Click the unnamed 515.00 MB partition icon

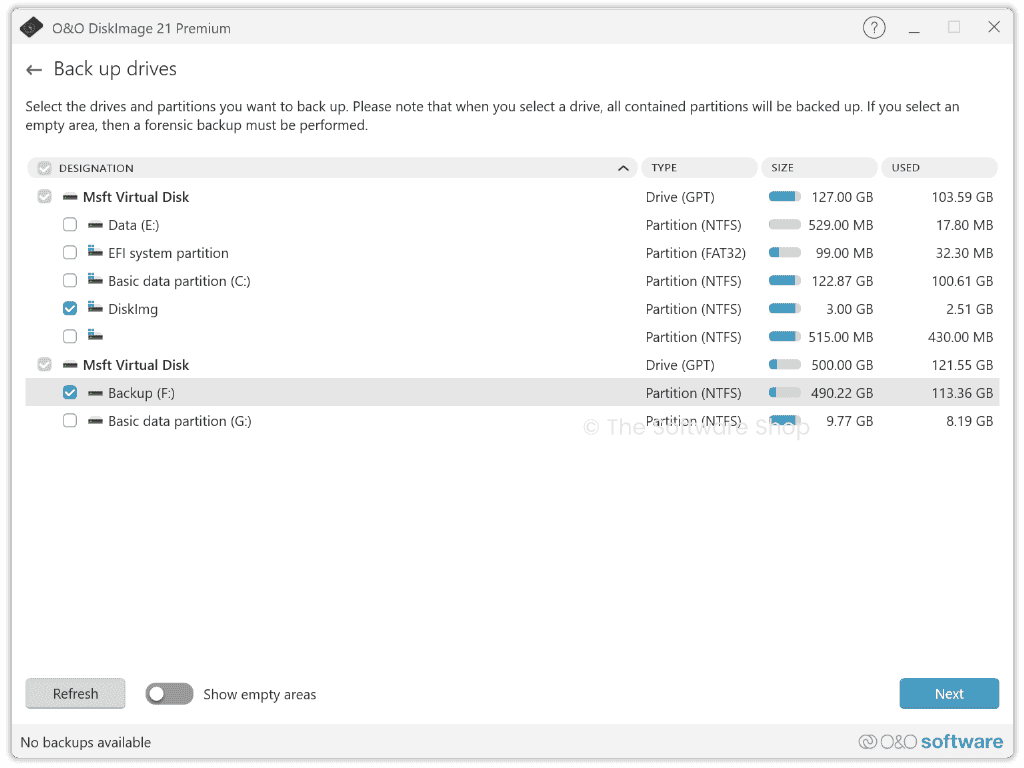pos(95,336)
